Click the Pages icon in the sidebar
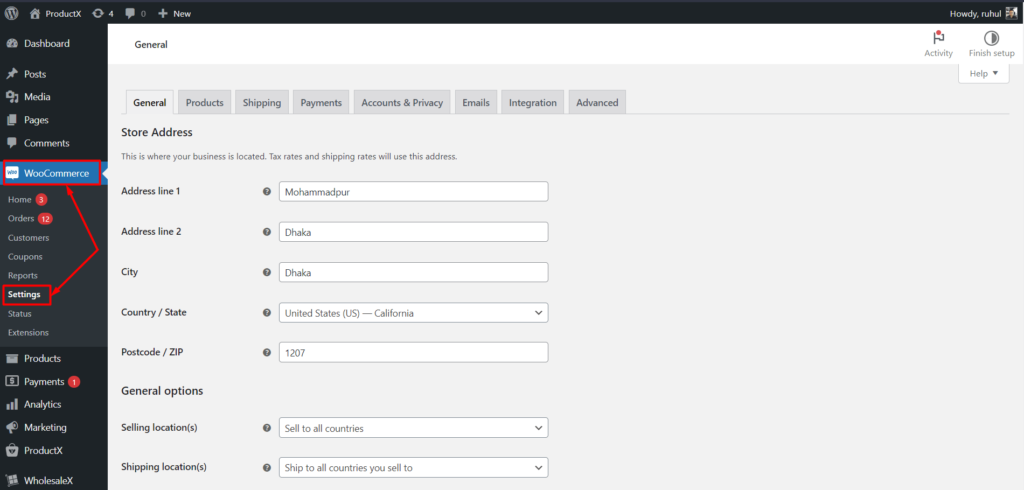 [x=12, y=120]
